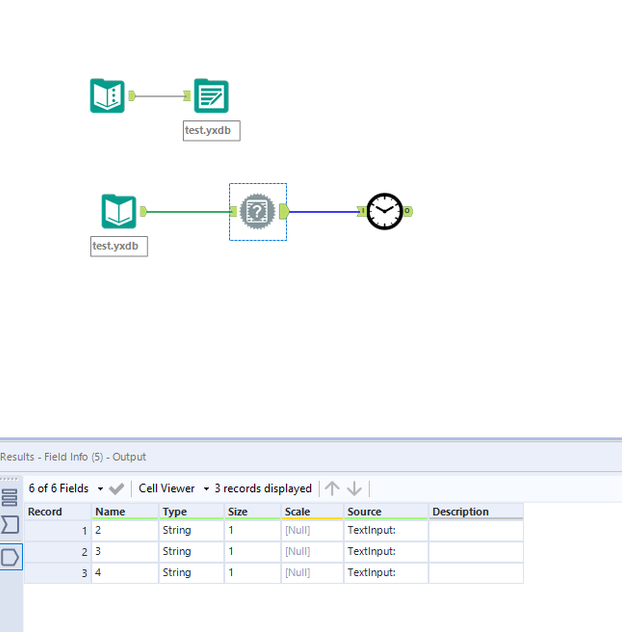Select Name cell with value 2
622x632 pixels.
[x=125, y=530]
